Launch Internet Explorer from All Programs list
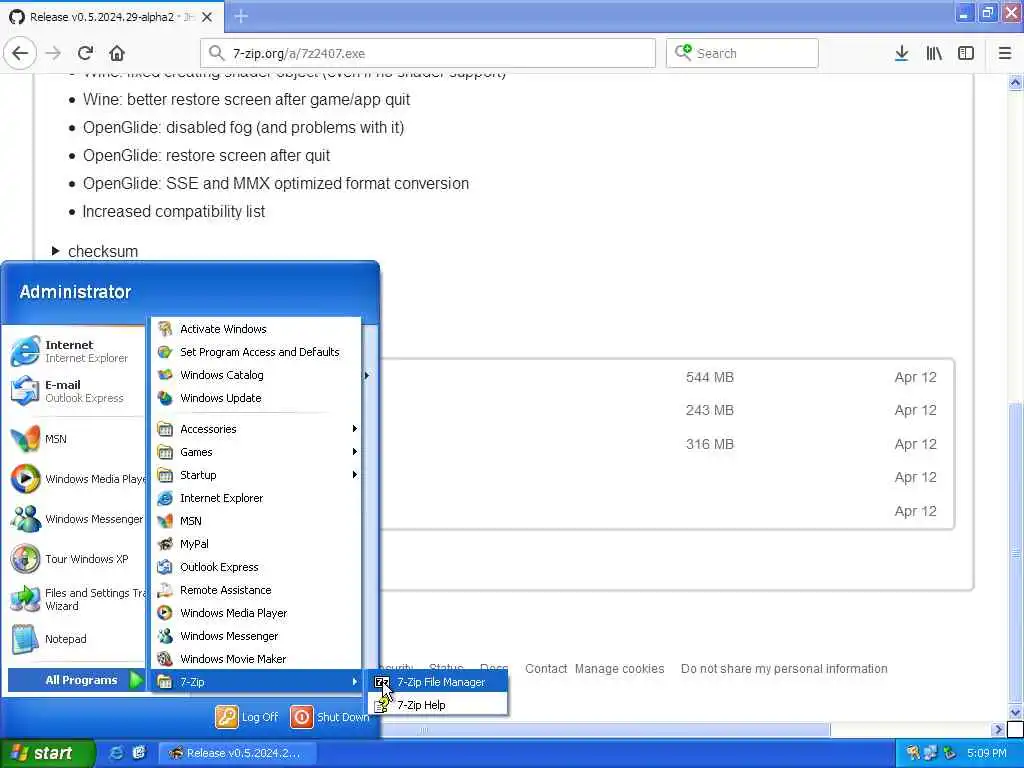Viewport: 1024px width, 768px height. (x=257, y=498)
